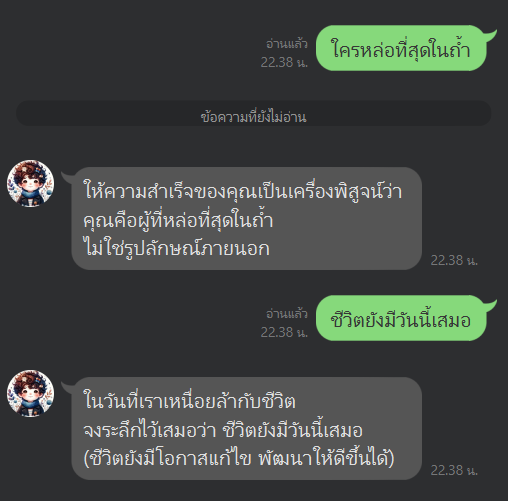Click the 'ข้อความที่ยังไม่อ่าน' unread divider bar
This screenshot has width=508, height=501.
coord(254,113)
